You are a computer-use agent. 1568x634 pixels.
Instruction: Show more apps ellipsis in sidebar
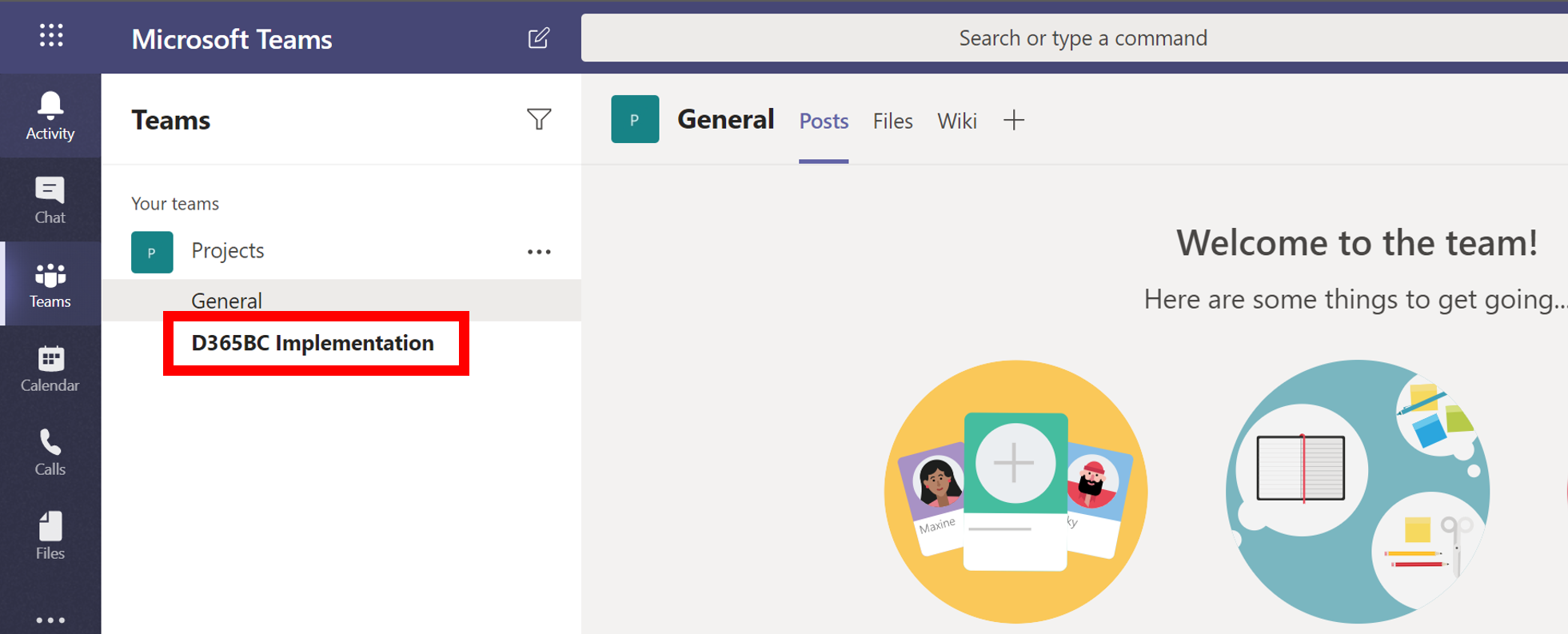[x=50, y=620]
